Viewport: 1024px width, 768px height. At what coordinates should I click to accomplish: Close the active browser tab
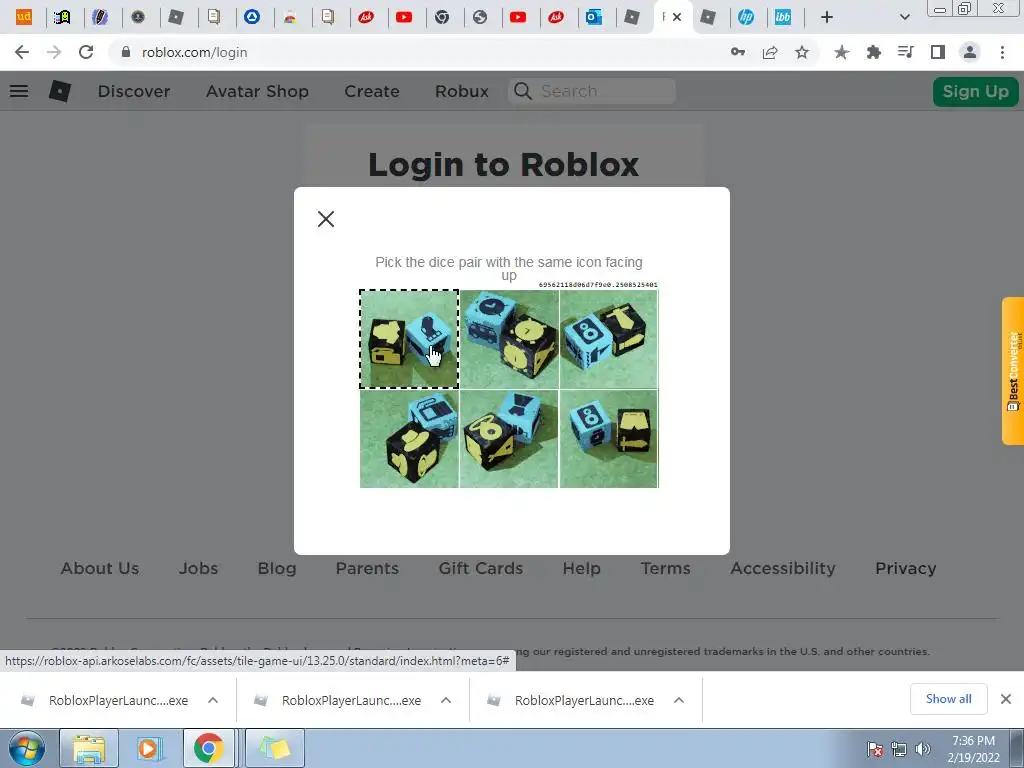tap(677, 17)
